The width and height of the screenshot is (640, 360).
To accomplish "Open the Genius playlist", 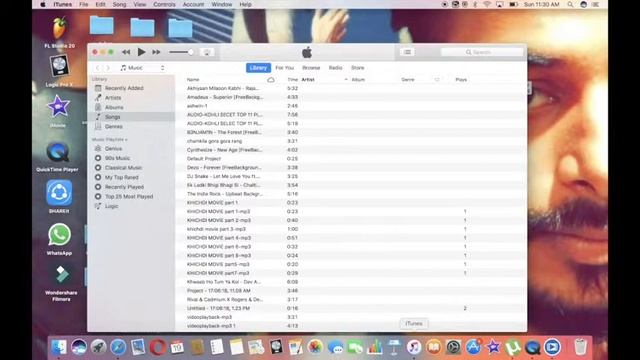I will [113, 149].
